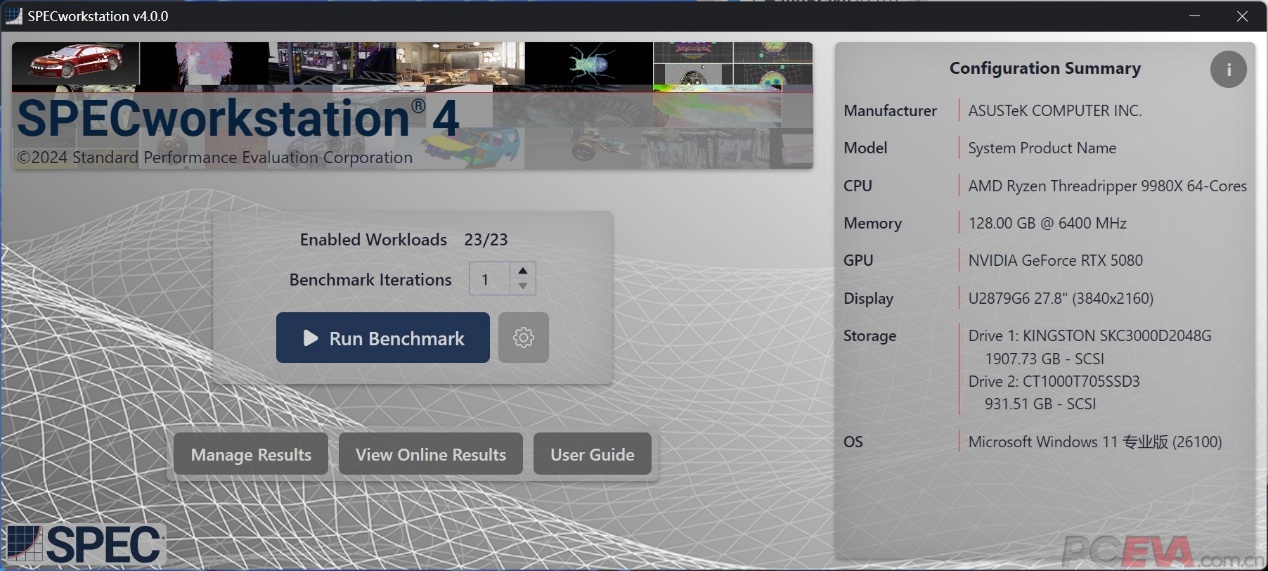Select the KINGSTON Drive 1 storage entry
Screen dimensions: 1268x571
[x=1089, y=336]
